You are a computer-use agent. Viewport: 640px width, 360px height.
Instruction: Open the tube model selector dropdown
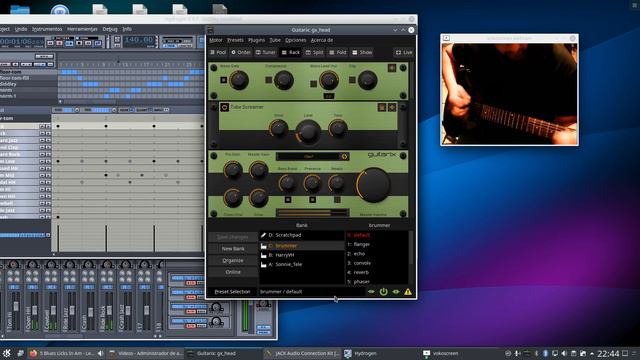pos(312,156)
